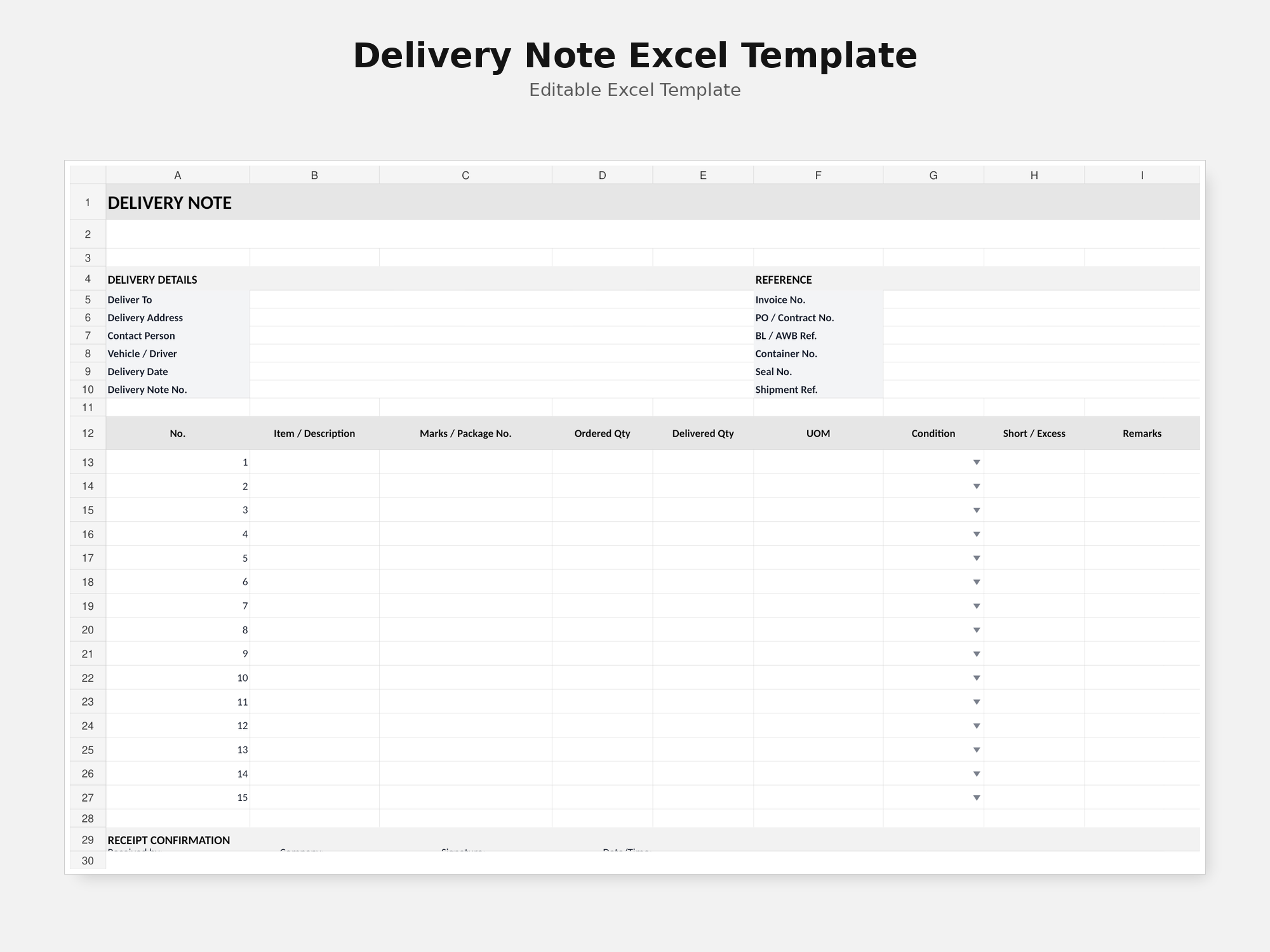Screen dimensions: 1270x952
Task: Click the Invoice No. value field
Action: [x=1041, y=300]
